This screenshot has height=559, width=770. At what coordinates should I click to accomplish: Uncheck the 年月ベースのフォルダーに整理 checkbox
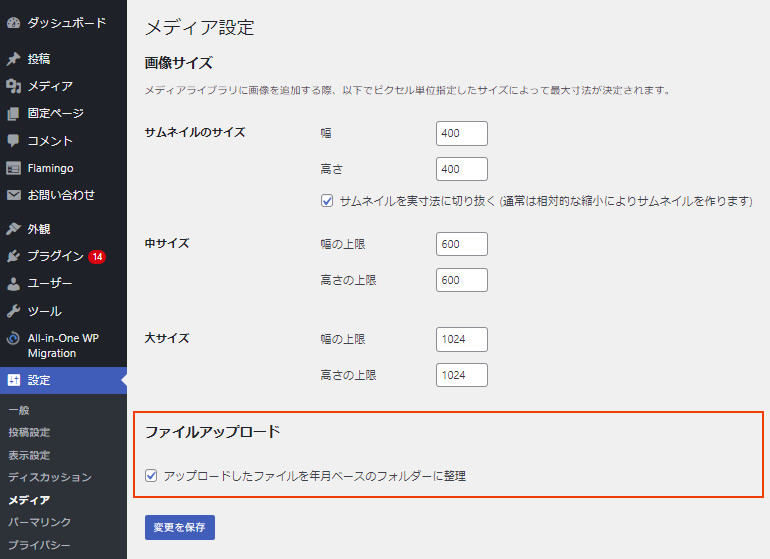point(151,476)
